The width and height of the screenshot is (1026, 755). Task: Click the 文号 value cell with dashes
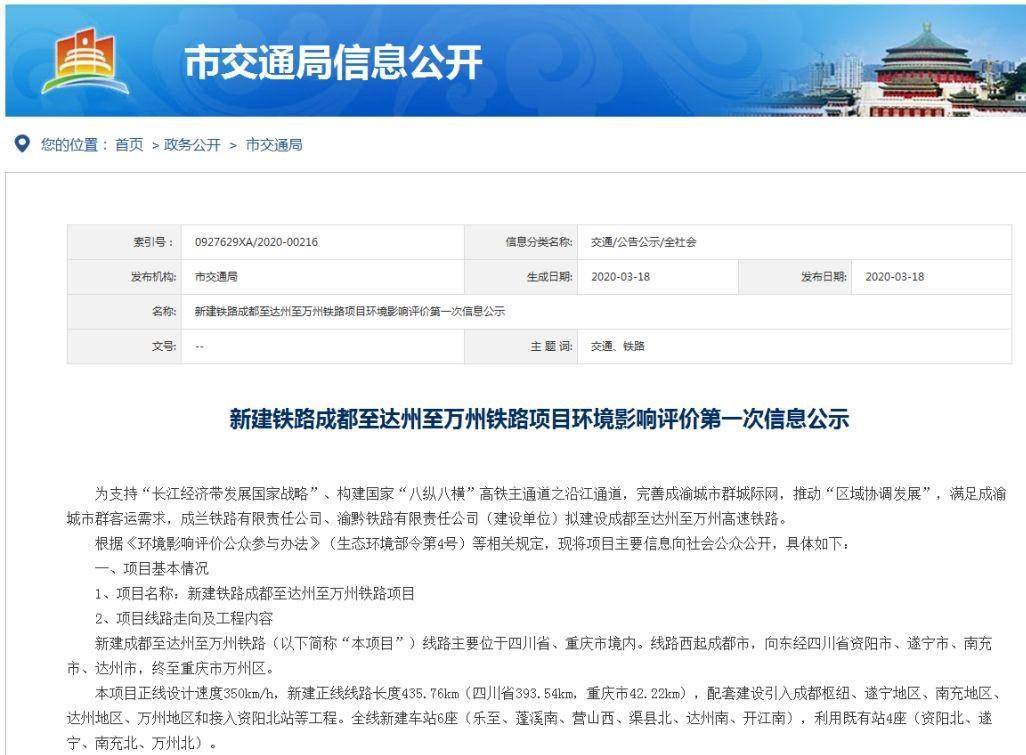200,346
